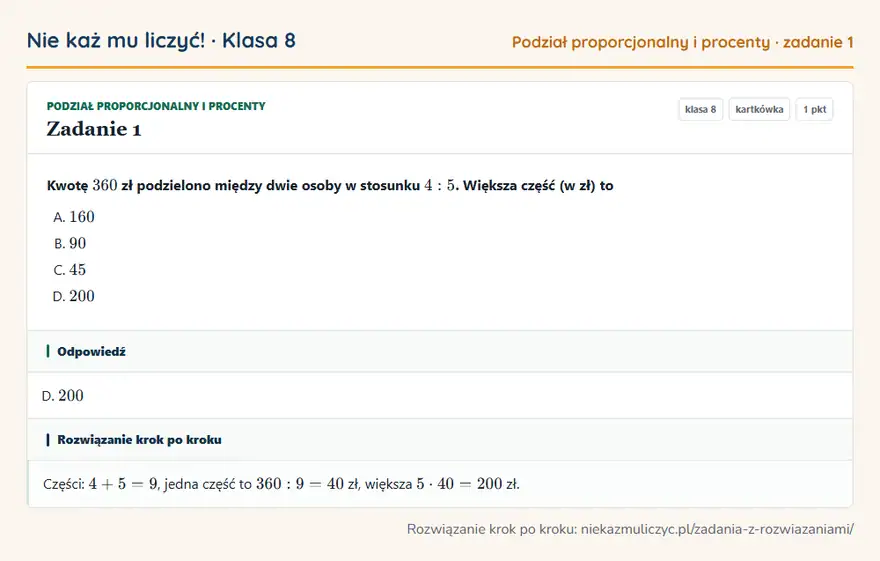This screenshot has height=561, width=880.
Task: Click the 'klasa 8' tag
Action: [x=700, y=109]
